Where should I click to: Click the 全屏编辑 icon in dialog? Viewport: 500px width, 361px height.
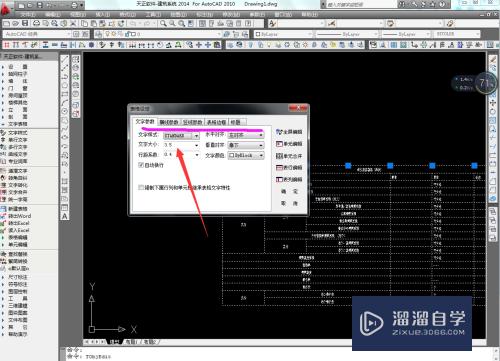click(279, 132)
